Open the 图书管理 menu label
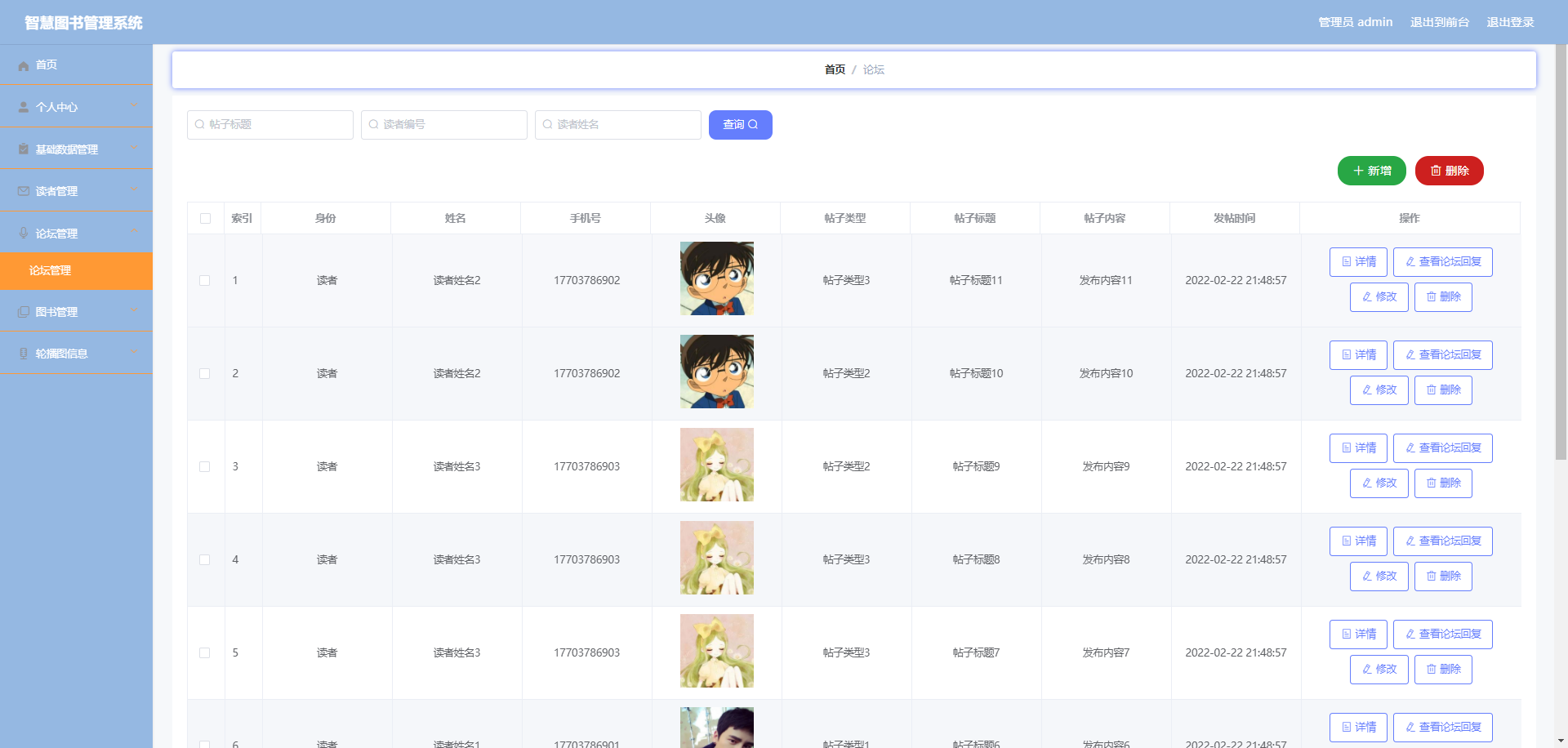 coord(56,312)
